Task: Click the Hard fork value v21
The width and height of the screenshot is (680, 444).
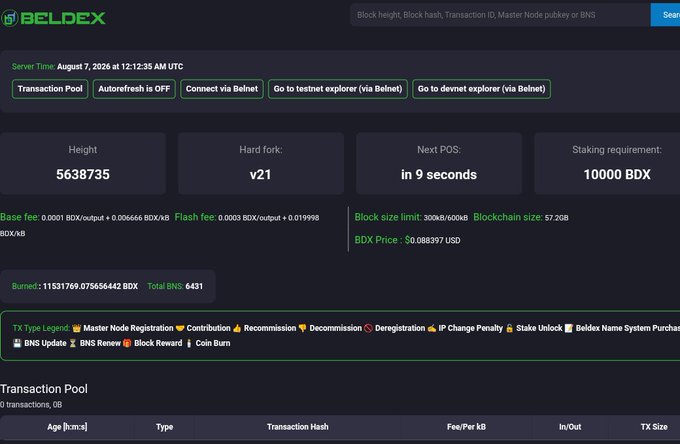Action: point(261,174)
